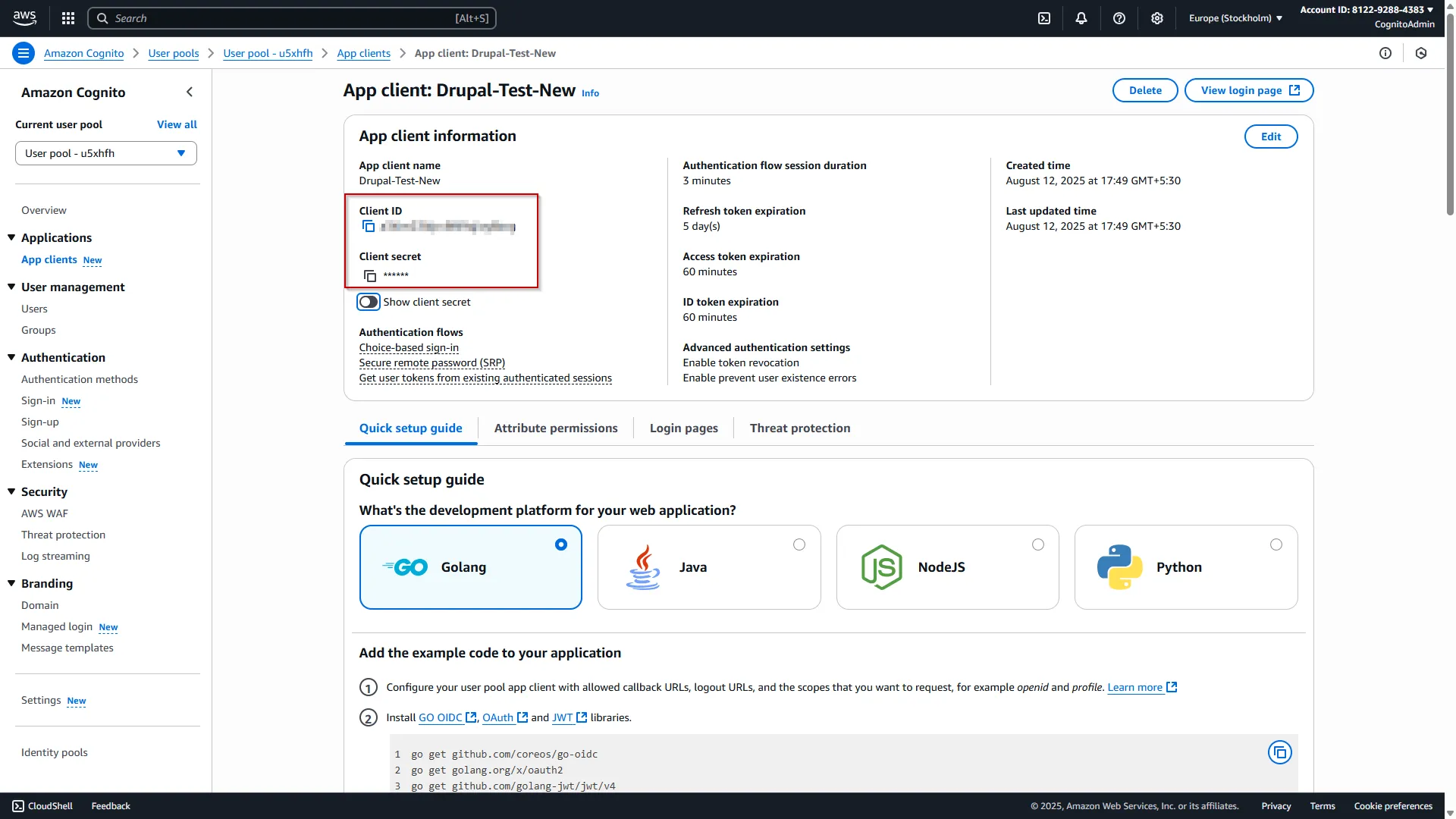Copy the go get code snippet
Image resolution: width=1456 pixels, height=819 pixels.
point(1280,752)
